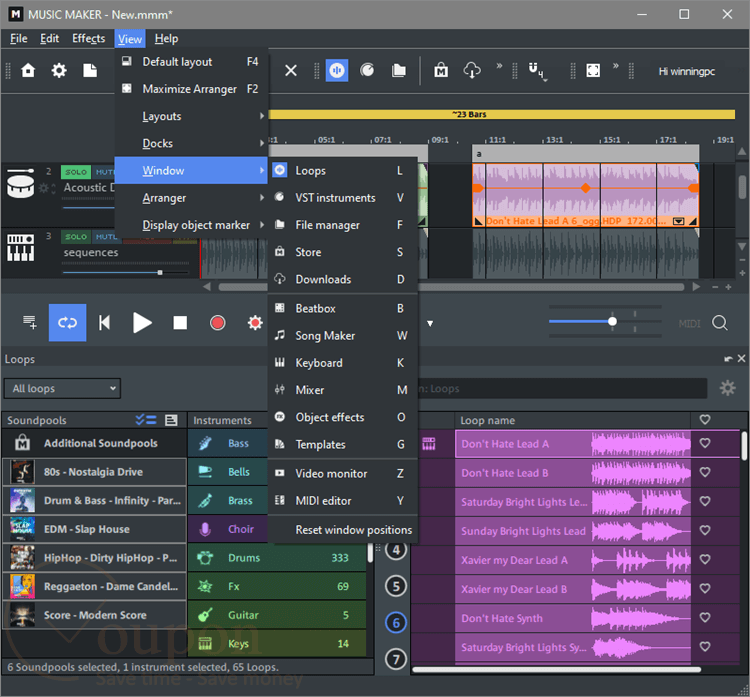Toggle the magnet snap tool dropdown
The width and height of the screenshot is (750, 697).
[536, 71]
